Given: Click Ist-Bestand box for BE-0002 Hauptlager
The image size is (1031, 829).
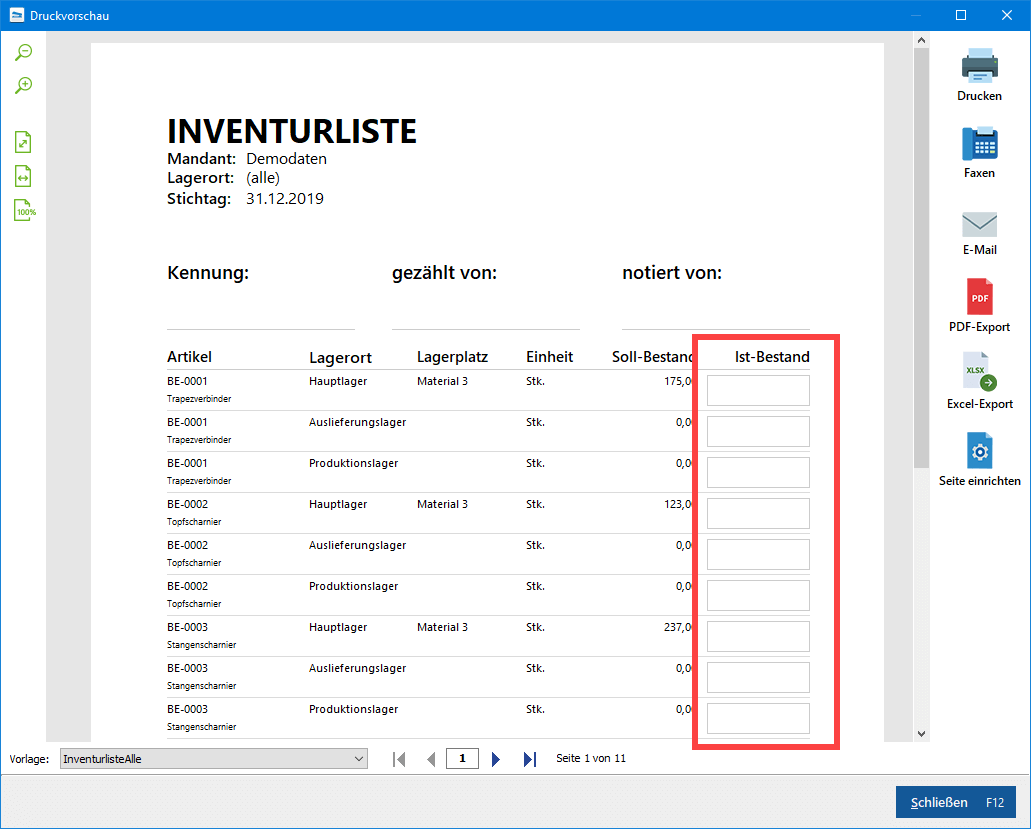Looking at the screenshot, I should (x=758, y=513).
